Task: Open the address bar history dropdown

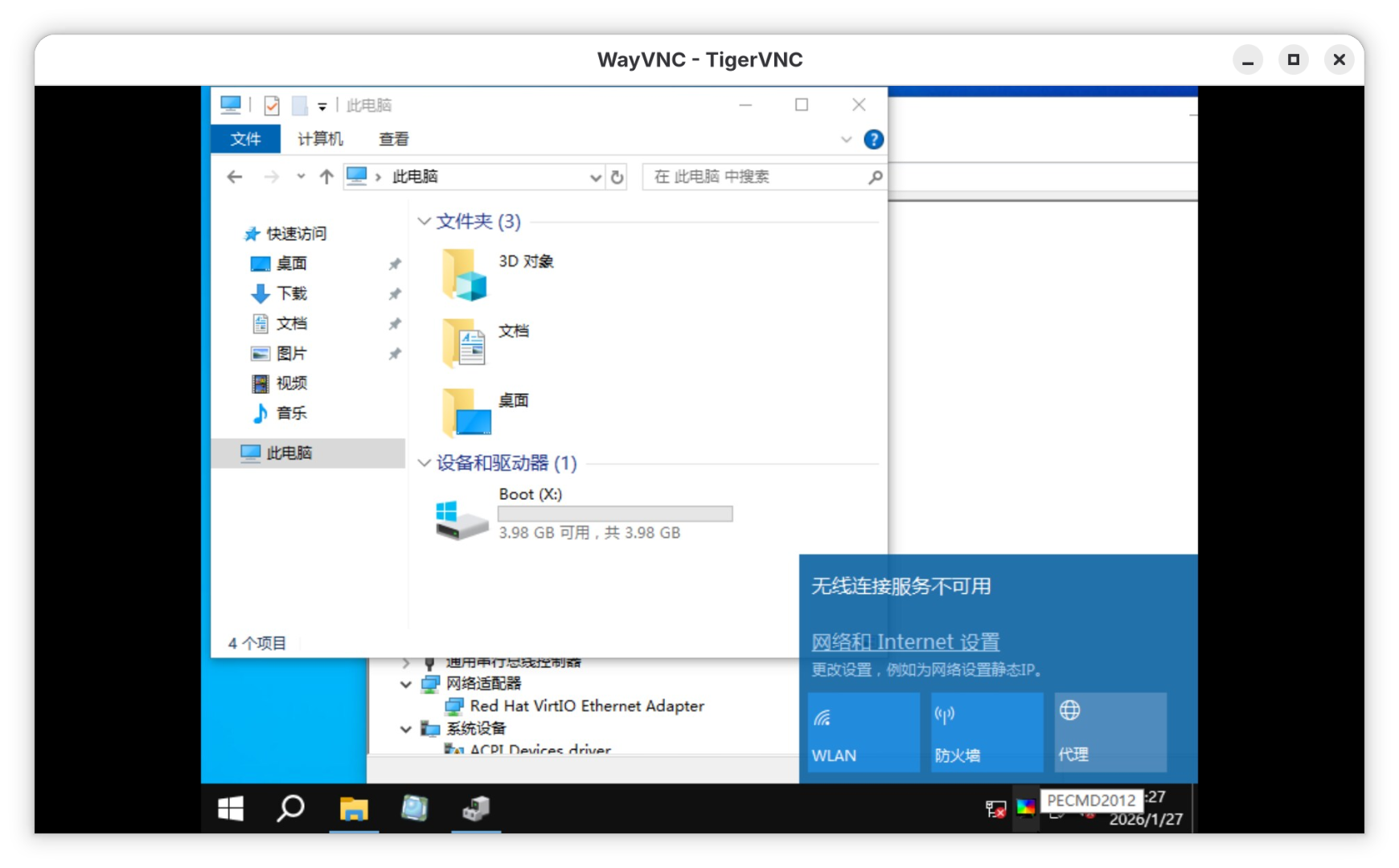Action: pyautogui.click(x=595, y=178)
